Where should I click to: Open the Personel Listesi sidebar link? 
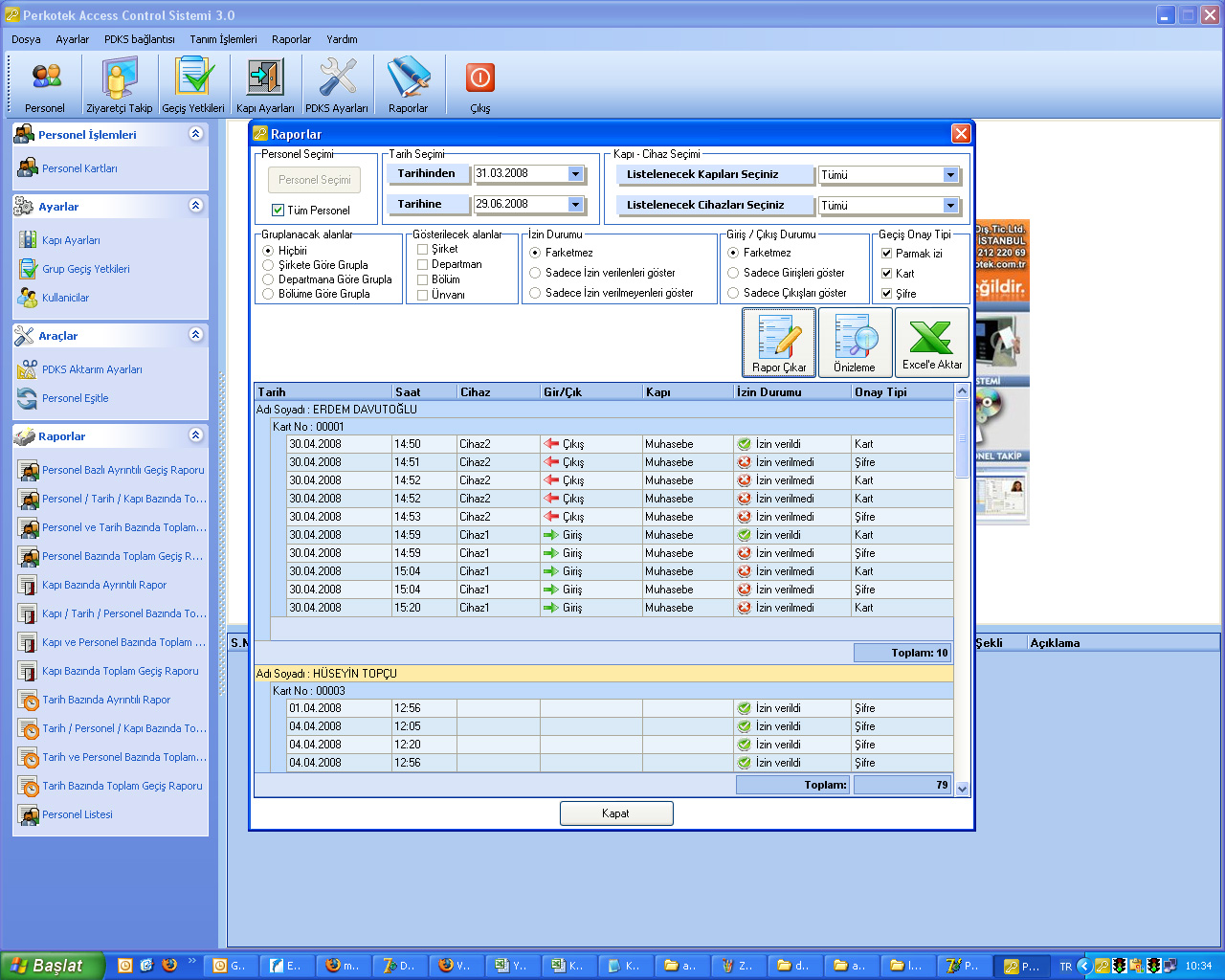click(78, 814)
